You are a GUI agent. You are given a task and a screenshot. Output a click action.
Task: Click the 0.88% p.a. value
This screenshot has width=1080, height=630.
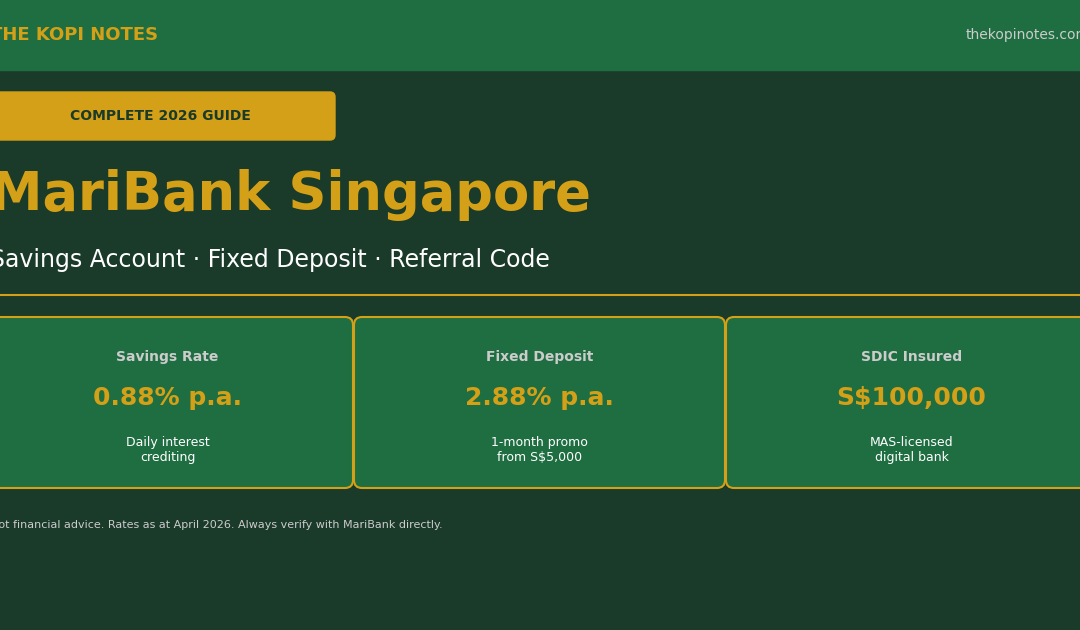[x=167, y=397]
